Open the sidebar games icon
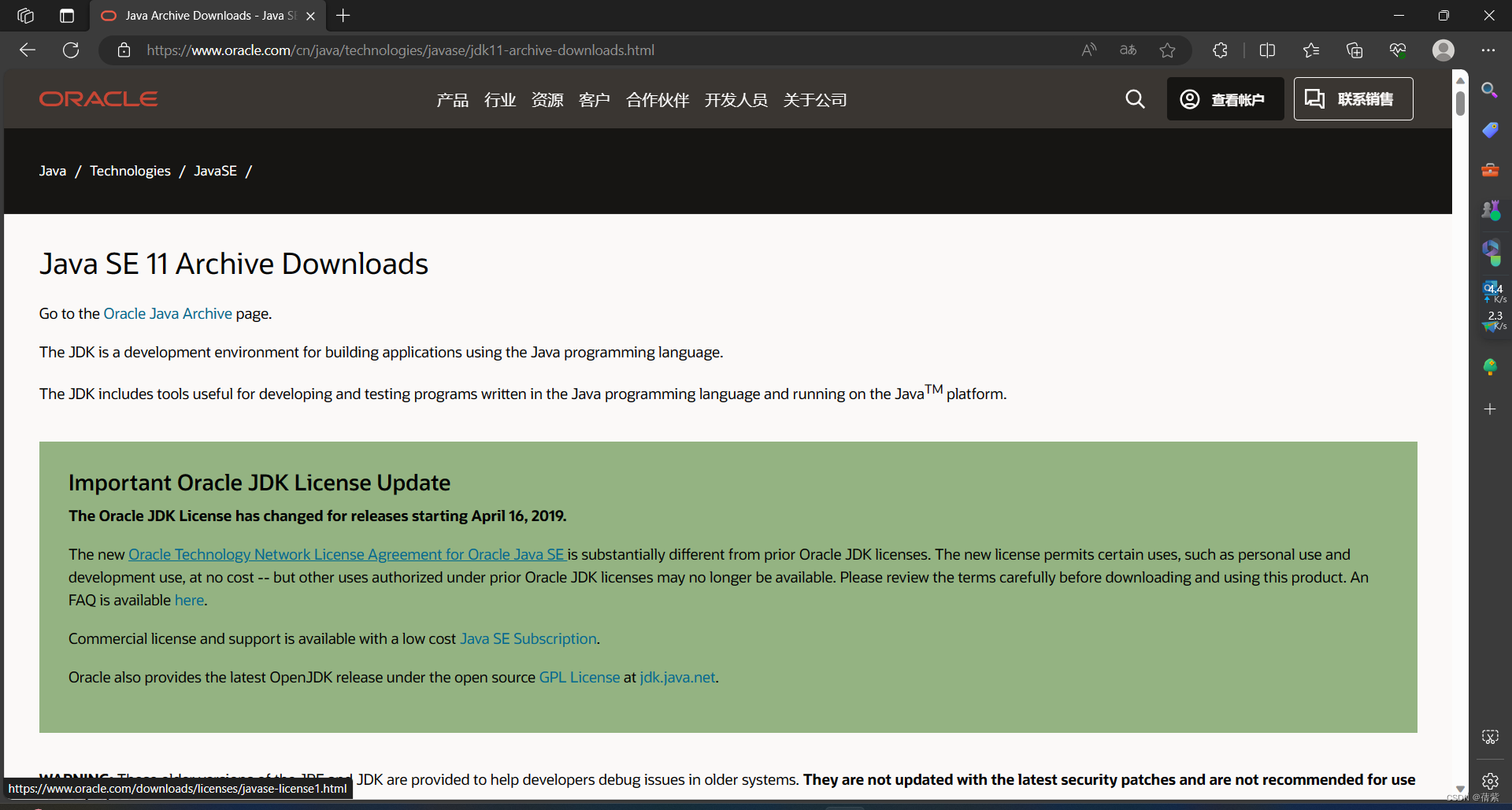 point(1490,209)
